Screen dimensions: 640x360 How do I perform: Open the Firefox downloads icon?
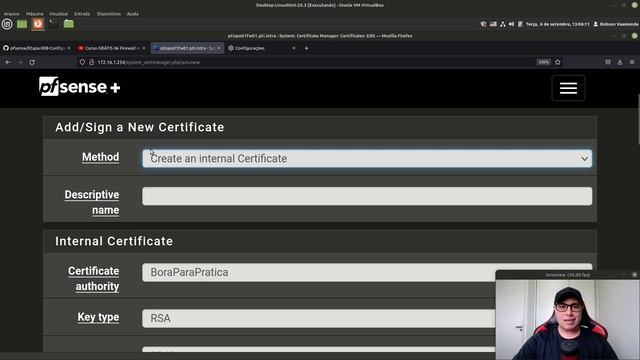coord(620,62)
